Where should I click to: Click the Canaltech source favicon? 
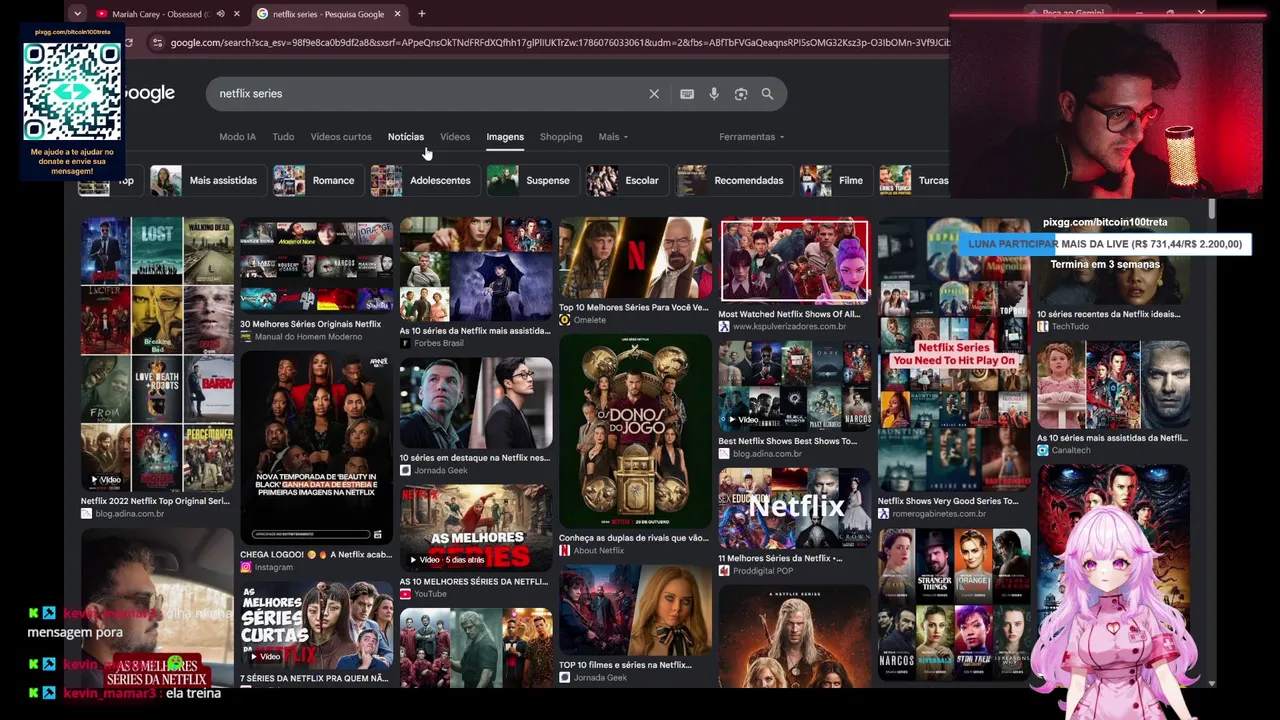click(1043, 451)
